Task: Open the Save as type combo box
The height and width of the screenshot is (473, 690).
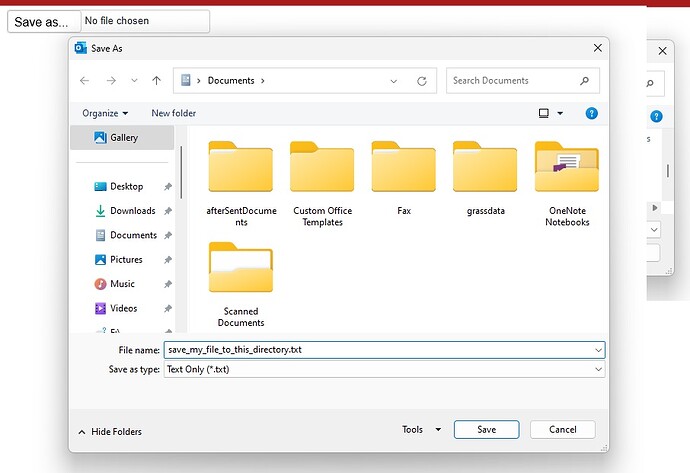Action: click(x=385, y=369)
